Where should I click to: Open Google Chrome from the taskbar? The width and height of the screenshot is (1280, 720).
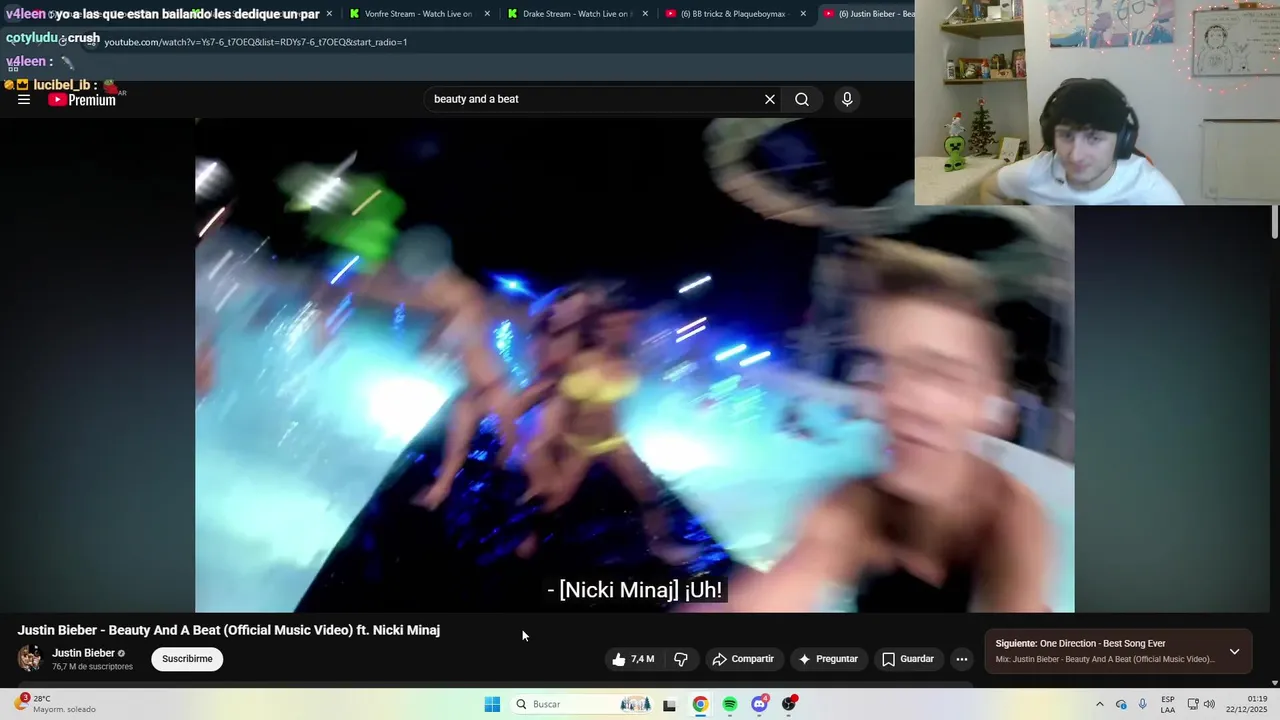(700, 704)
